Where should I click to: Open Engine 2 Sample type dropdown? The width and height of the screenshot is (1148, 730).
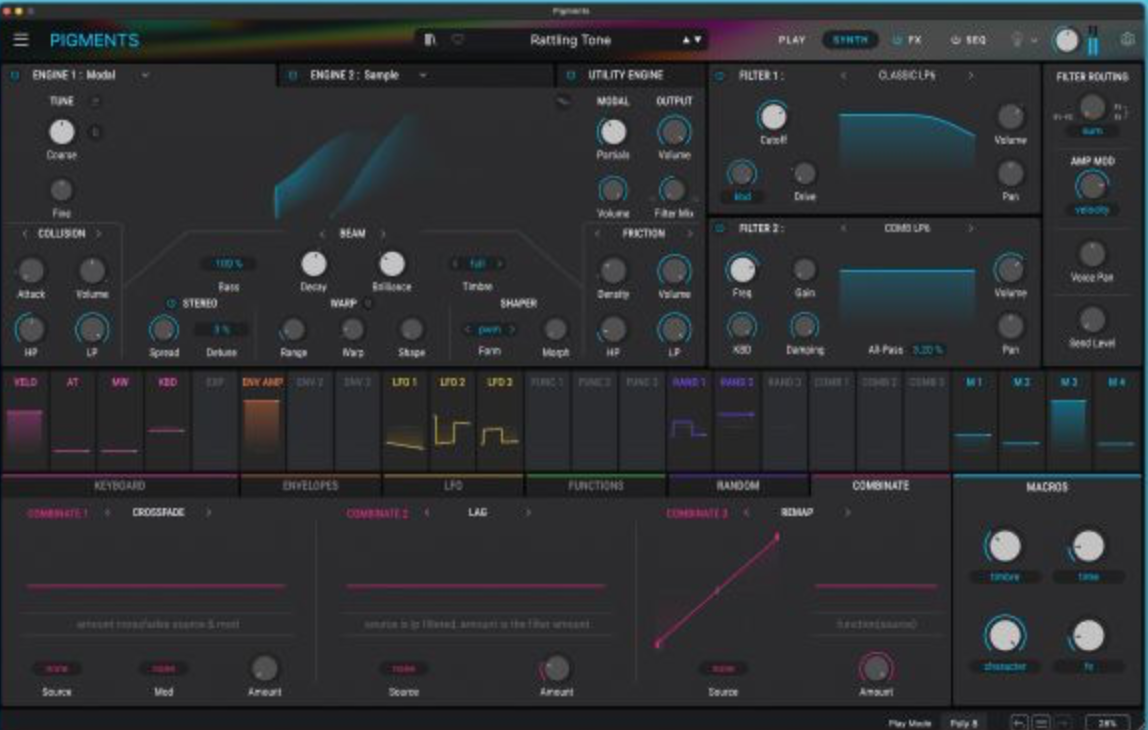pyautogui.click(x=423, y=75)
